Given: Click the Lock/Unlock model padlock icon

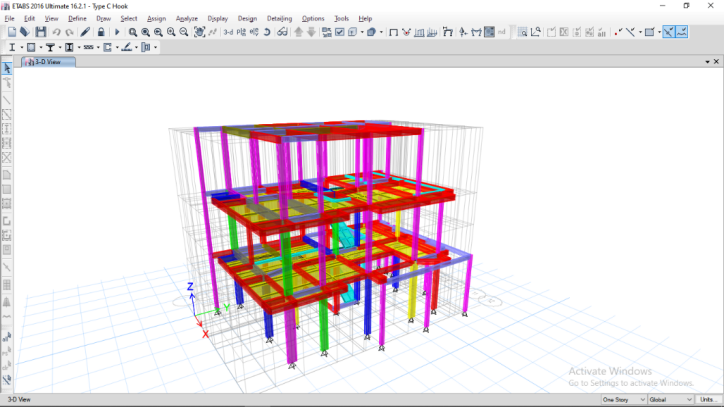Looking at the screenshot, I should pos(101,32).
